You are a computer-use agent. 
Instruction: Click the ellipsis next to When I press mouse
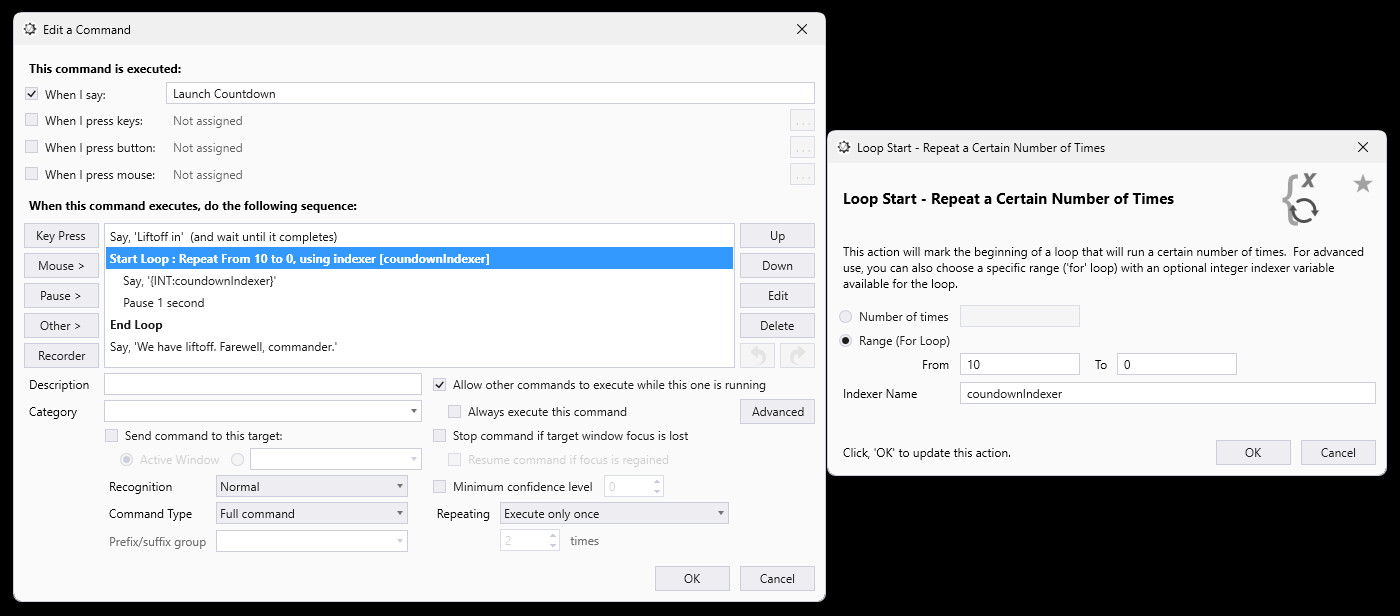coord(802,174)
